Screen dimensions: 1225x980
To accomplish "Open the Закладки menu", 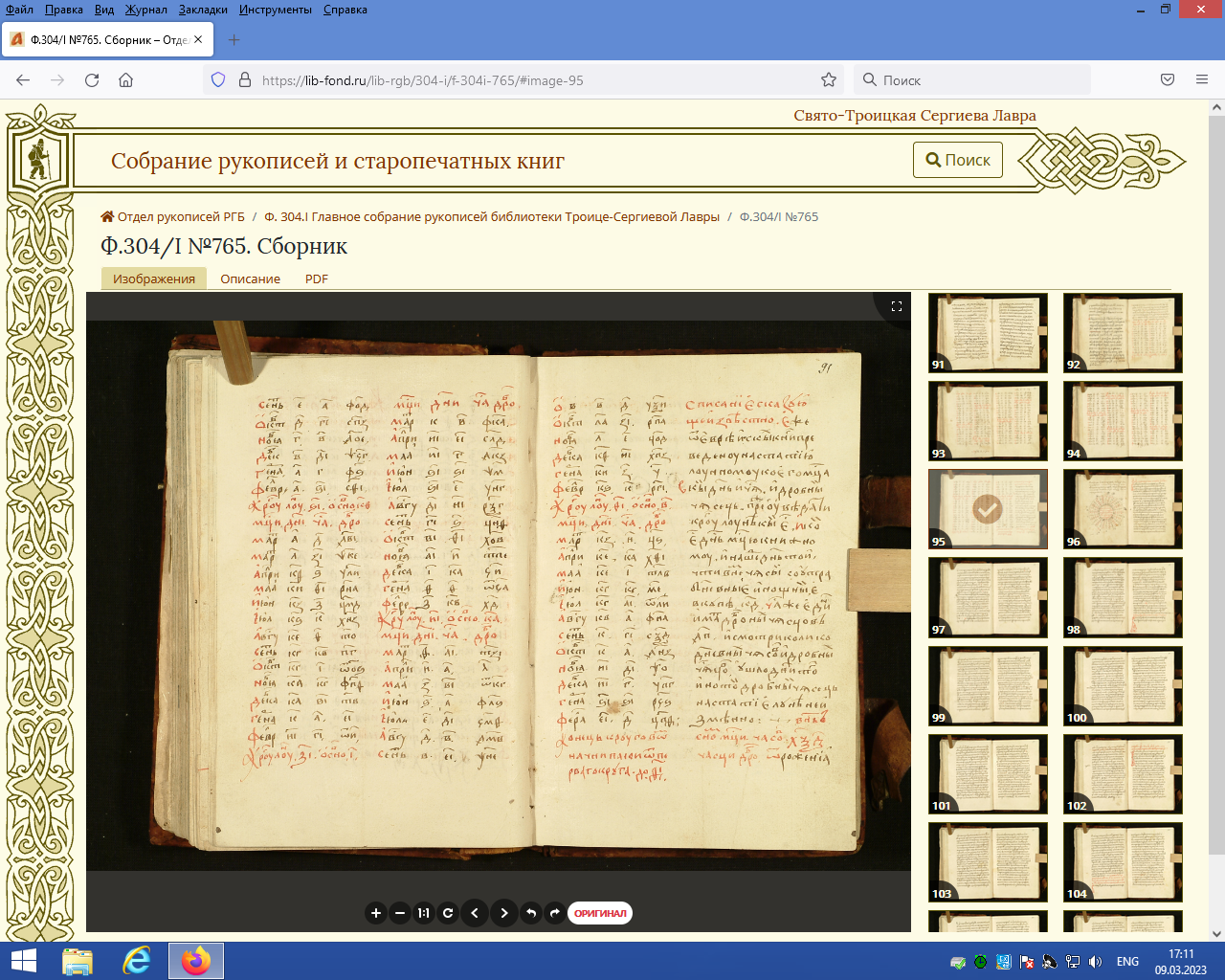I will [203, 10].
